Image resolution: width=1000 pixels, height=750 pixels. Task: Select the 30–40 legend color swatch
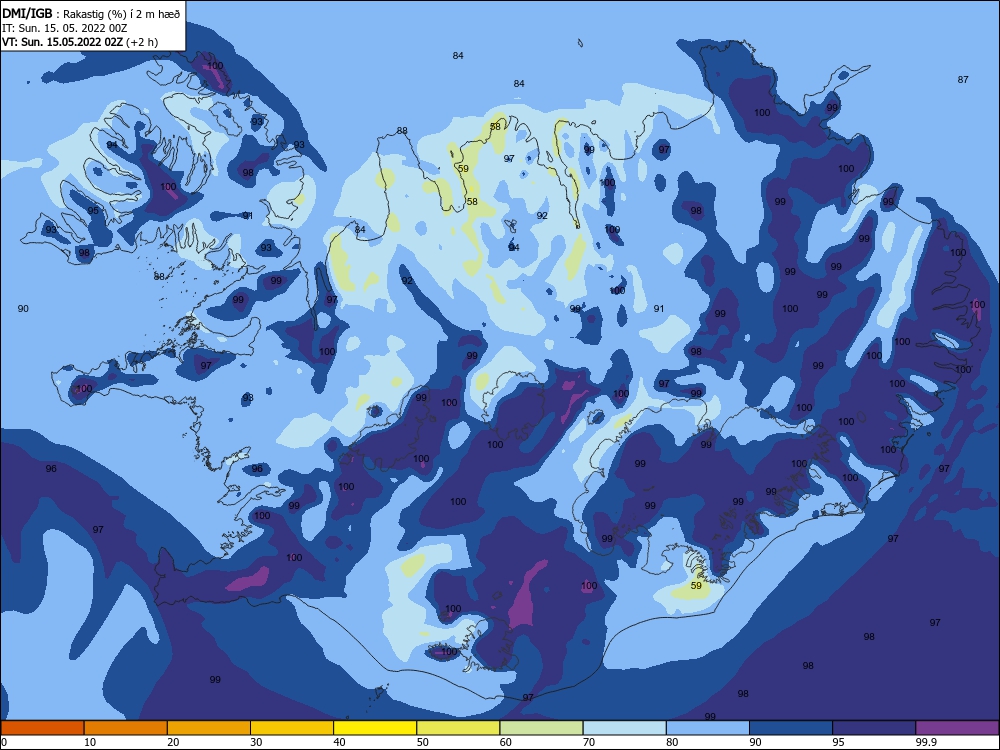[292, 728]
